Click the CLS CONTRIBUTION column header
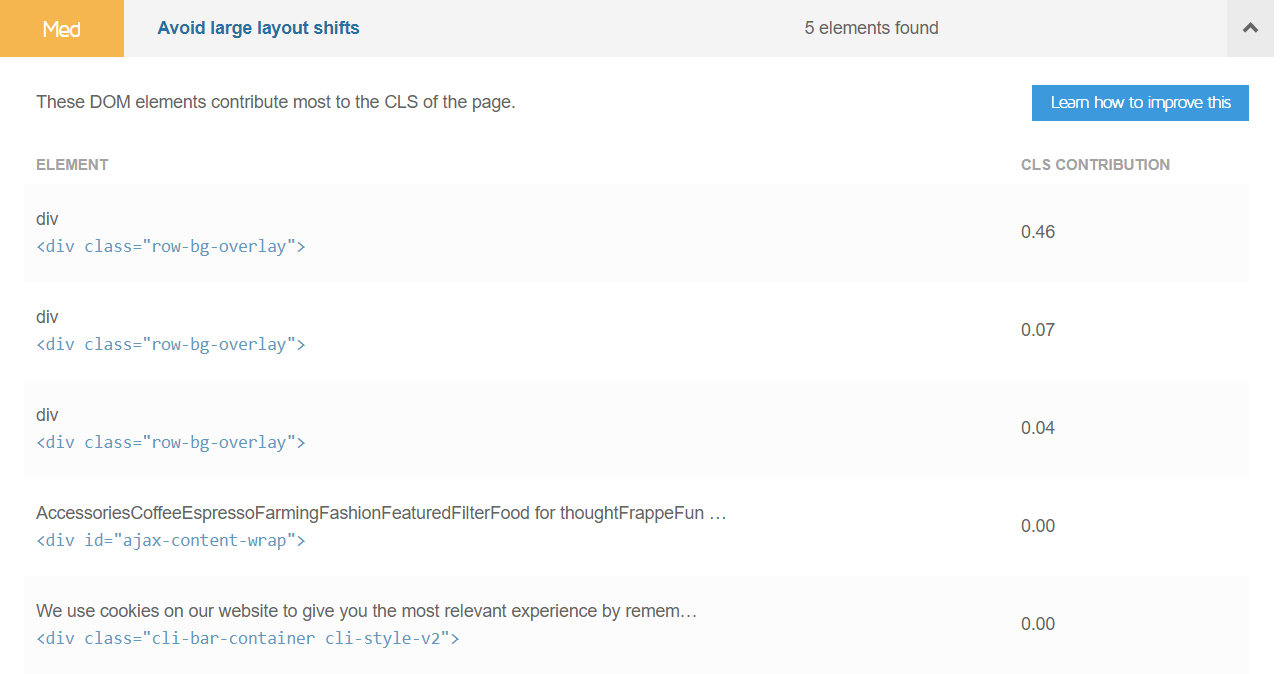The height and width of the screenshot is (674, 1283). [x=1095, y=165]
